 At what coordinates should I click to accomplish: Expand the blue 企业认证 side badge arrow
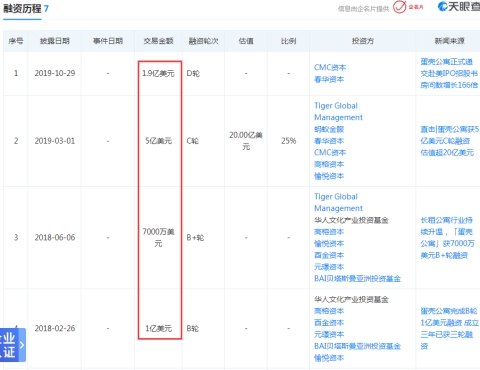(22, 345)
